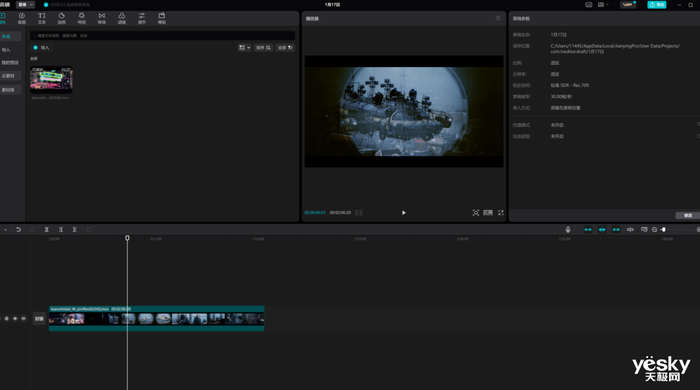Viewport: 700px width, 390px height.
Task: Delete right of playhead tool
Action: [x=75, y=230]
